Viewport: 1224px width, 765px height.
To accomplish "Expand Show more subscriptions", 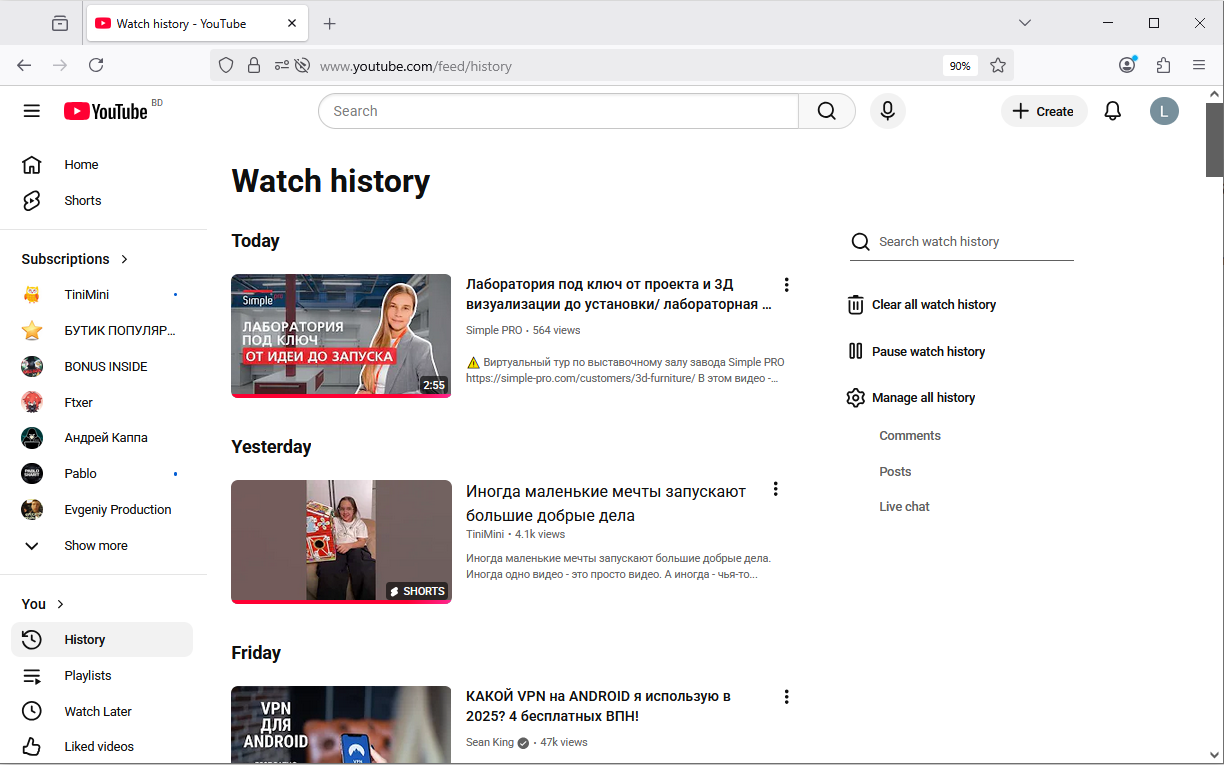I will click(x=102, y=546).
